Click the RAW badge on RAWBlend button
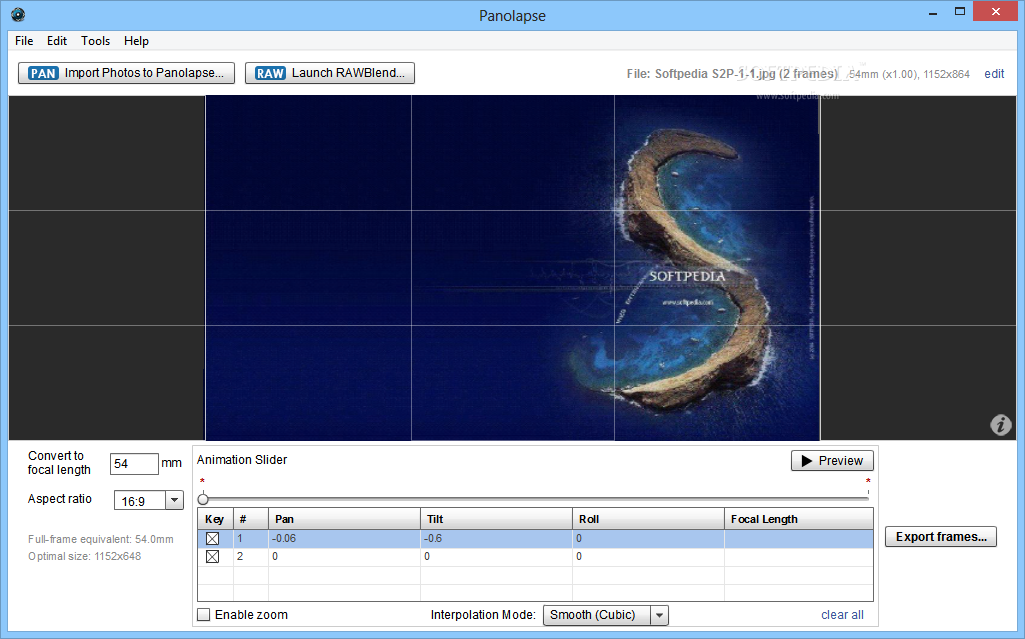 pyautogui.click(x=270, y=73)
